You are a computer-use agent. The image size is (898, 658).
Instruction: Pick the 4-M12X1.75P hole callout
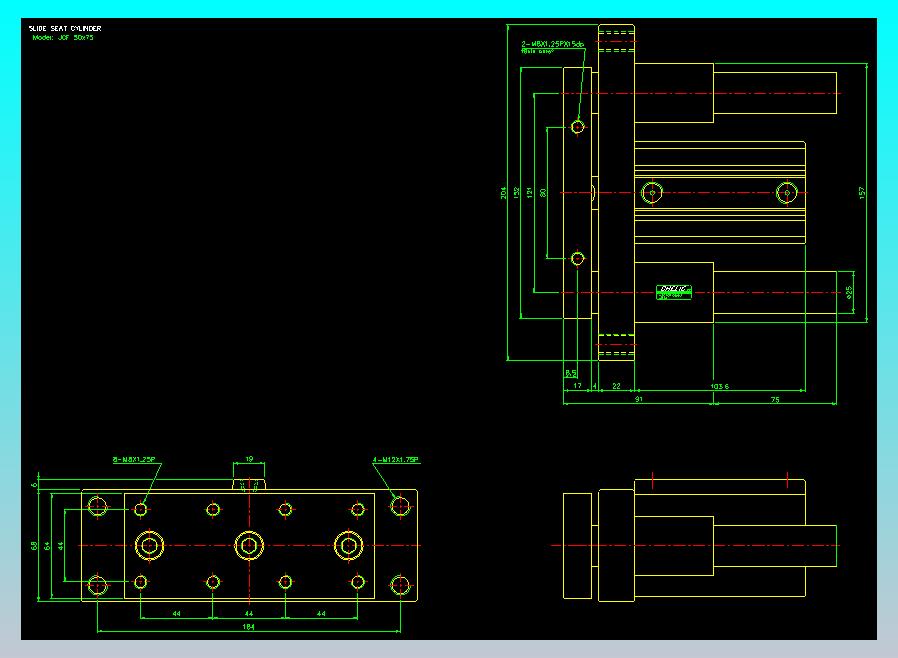pyautogui.click(x=396, y=459)
